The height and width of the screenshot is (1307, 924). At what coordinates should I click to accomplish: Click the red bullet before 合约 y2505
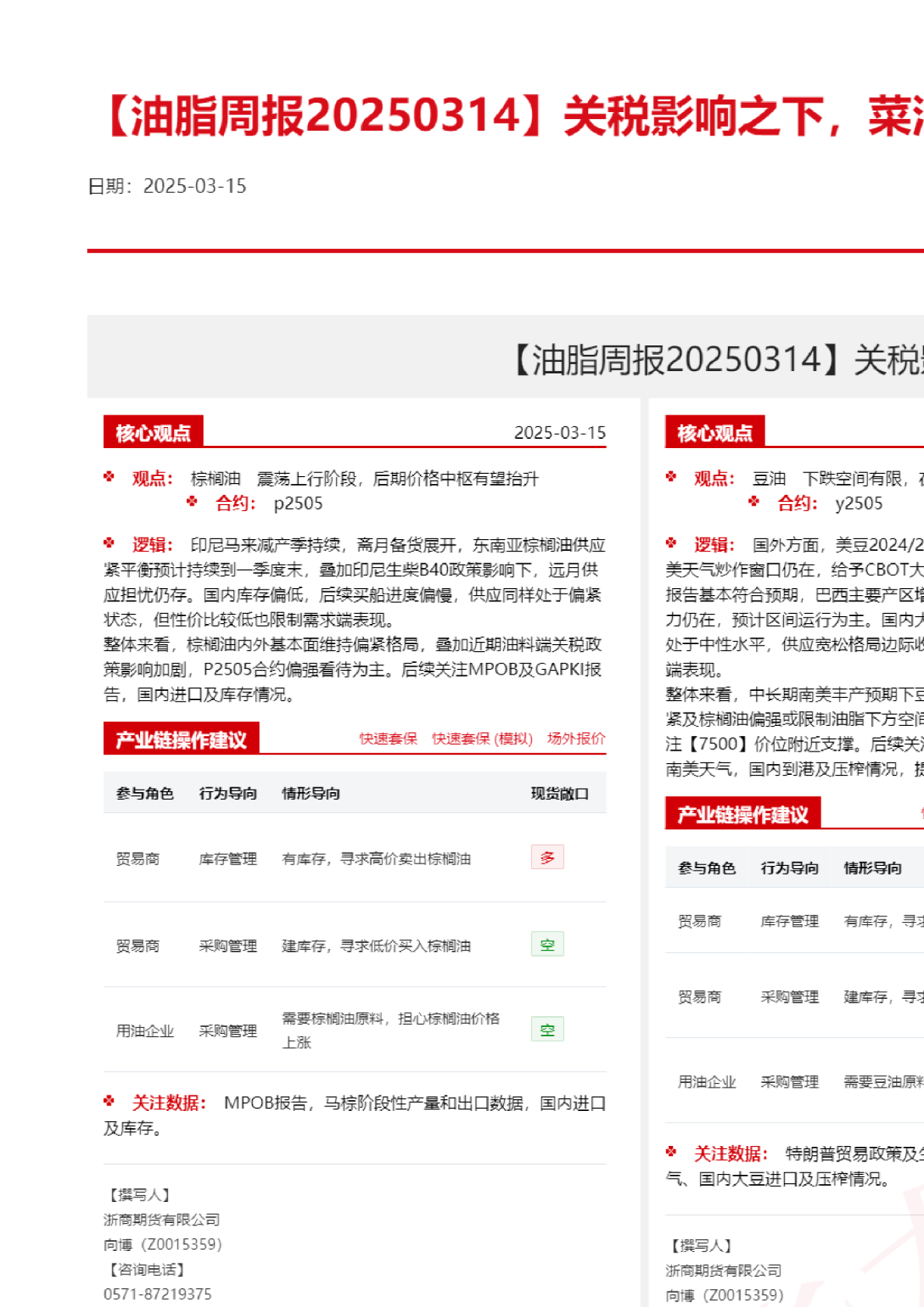pos(754,502)
